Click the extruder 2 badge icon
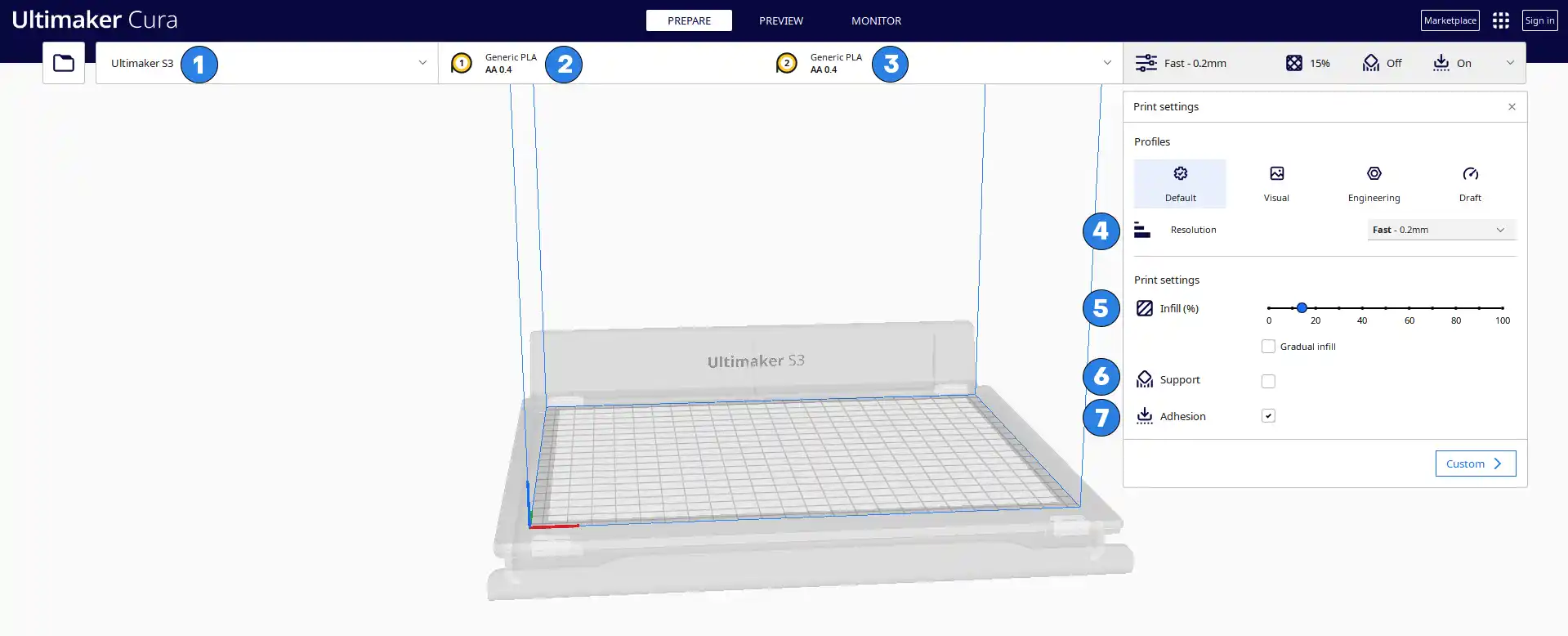This screenshot has height=636, width=1568. 787,63
